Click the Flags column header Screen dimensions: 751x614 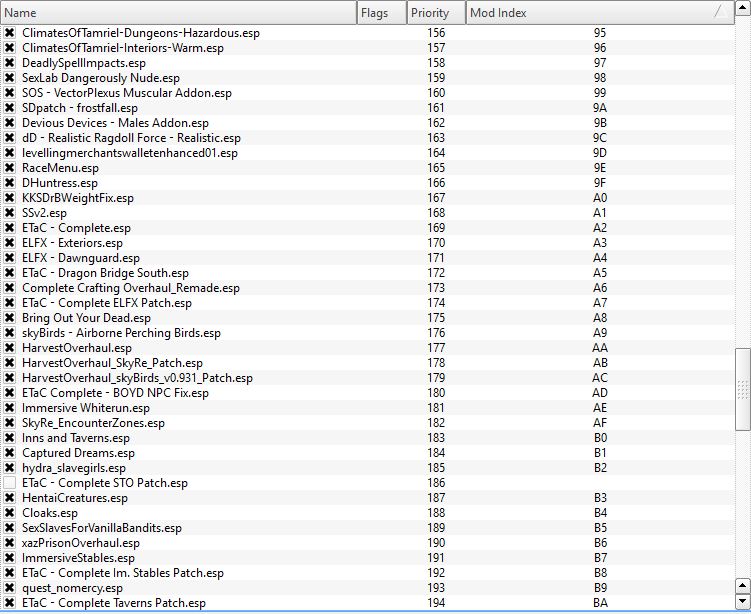(x=381, y=13)
